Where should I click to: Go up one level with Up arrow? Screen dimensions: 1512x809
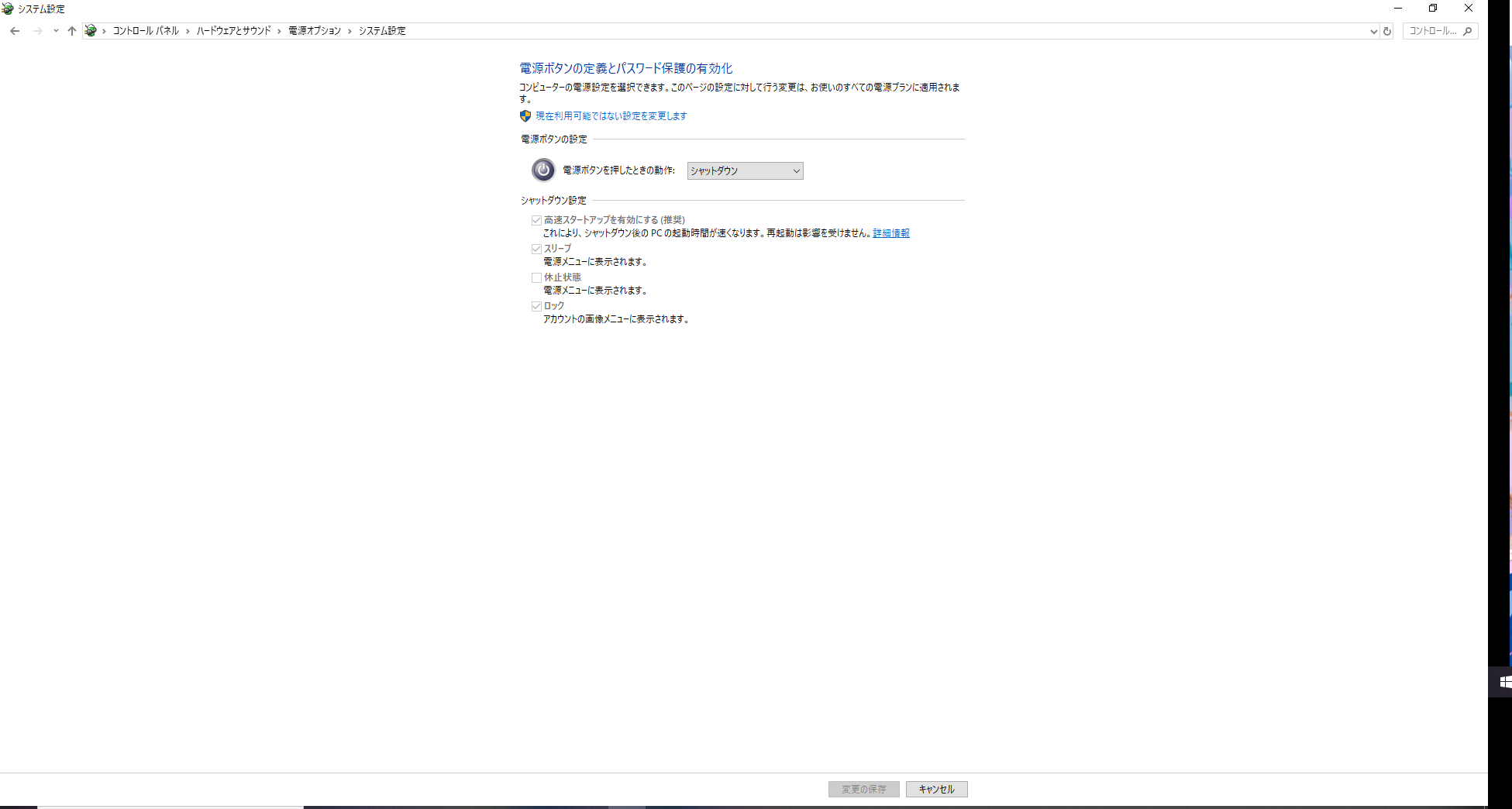(72, 31)
